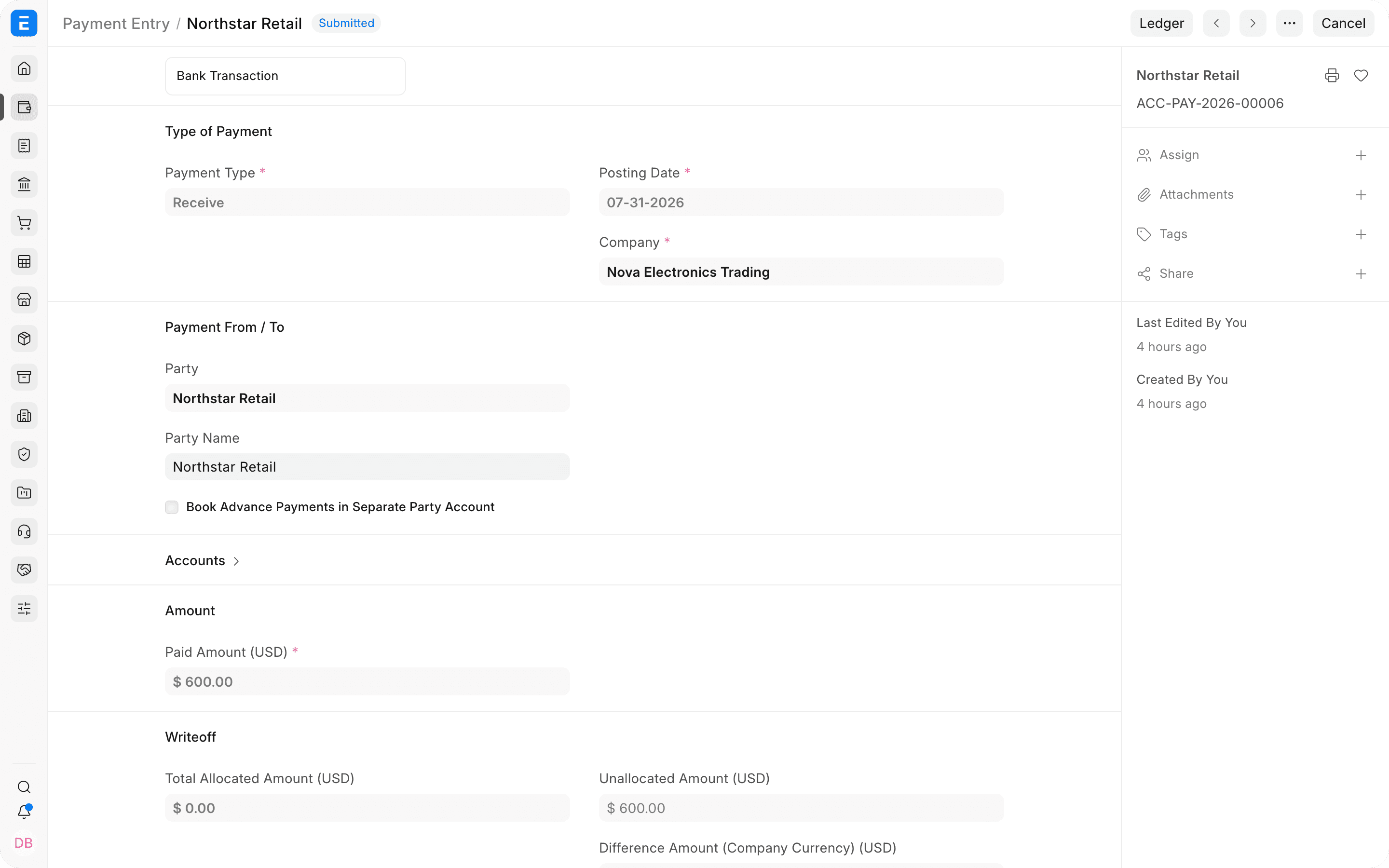Image resolution: width=1389 pixels, height=868 pixels.
Task: Select the ACC-PAY-2026-00006 document ID
Action: [x=1210, y=103]
